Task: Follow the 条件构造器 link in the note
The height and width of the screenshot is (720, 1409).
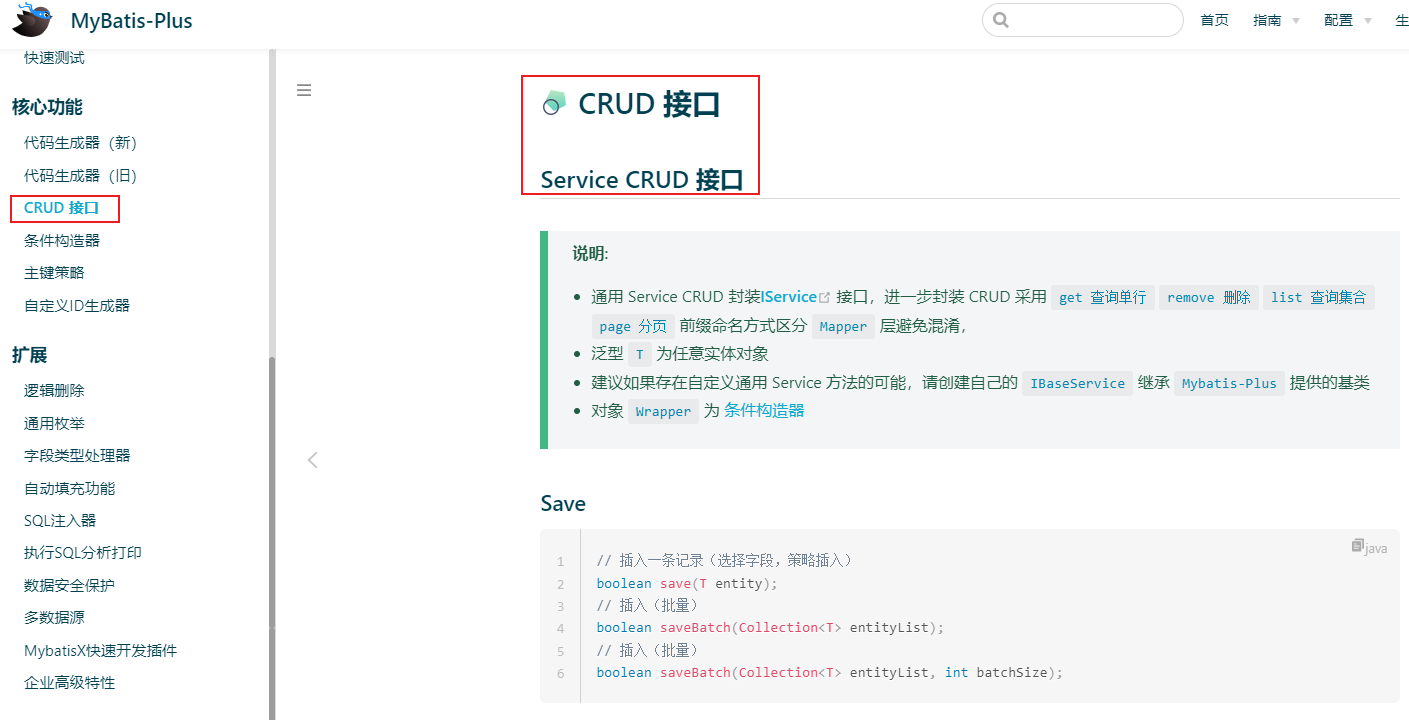Action: point(764,411)
